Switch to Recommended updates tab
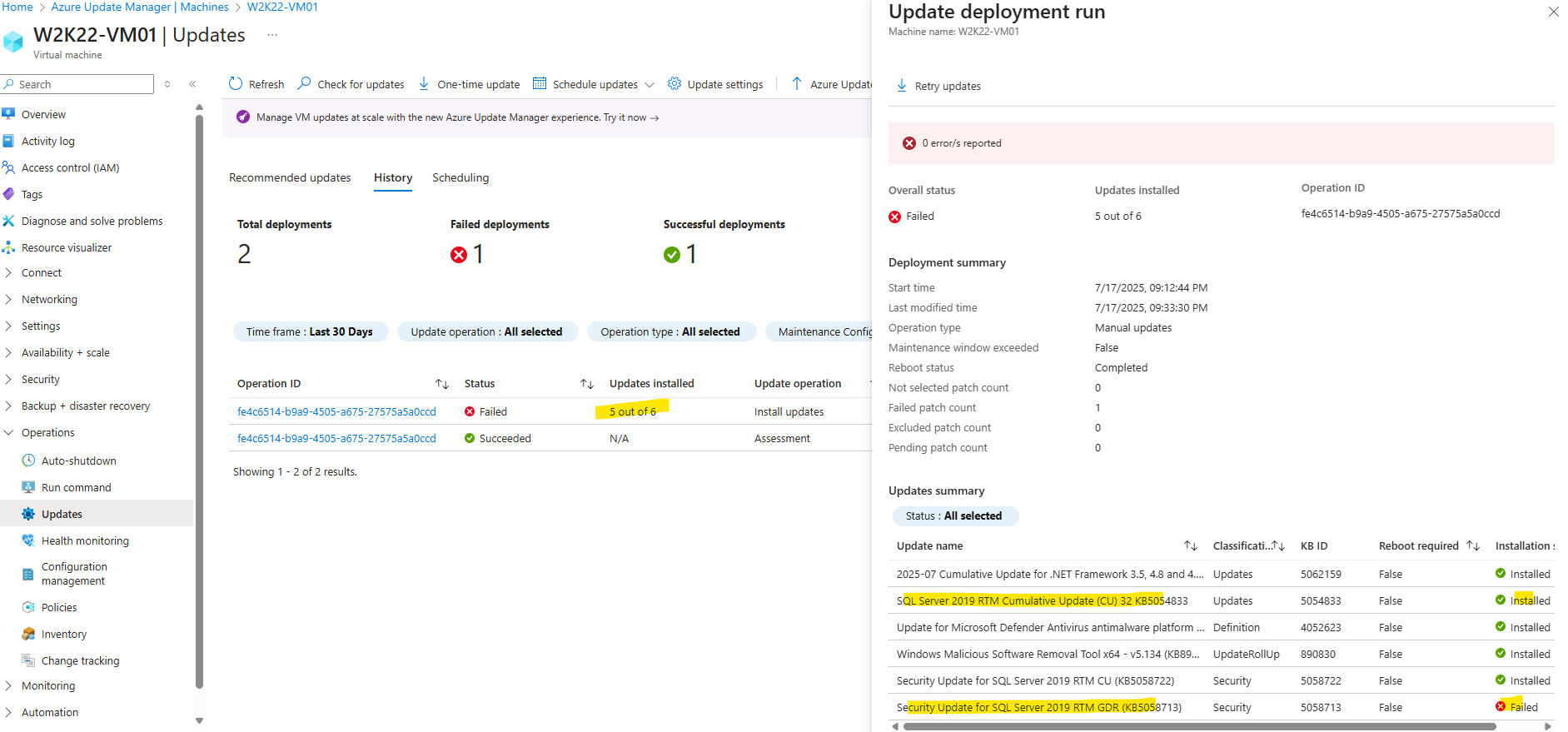Screen dimensions: 1568x732 point(290,177)
